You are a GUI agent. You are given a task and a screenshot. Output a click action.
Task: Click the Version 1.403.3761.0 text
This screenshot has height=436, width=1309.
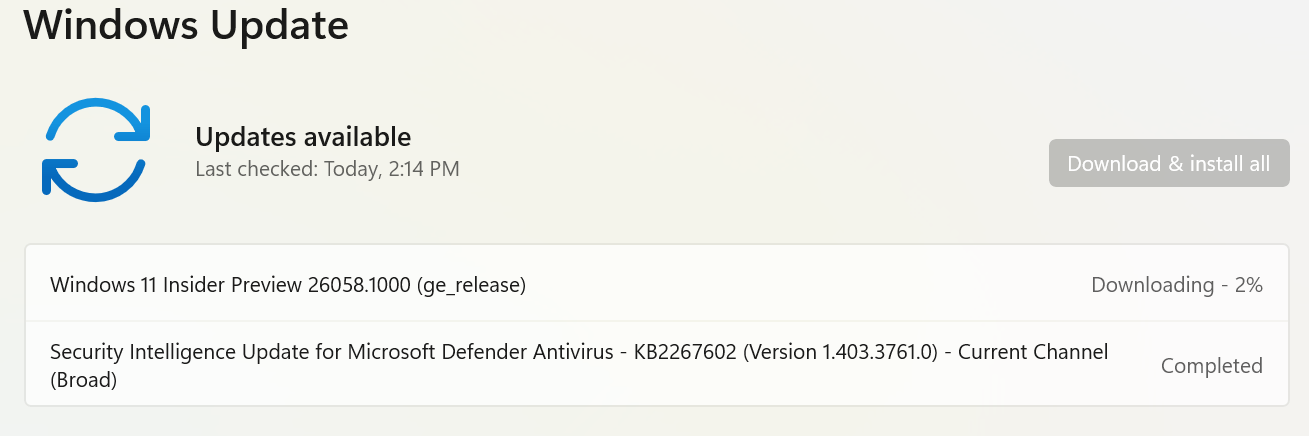pos(845,352)
